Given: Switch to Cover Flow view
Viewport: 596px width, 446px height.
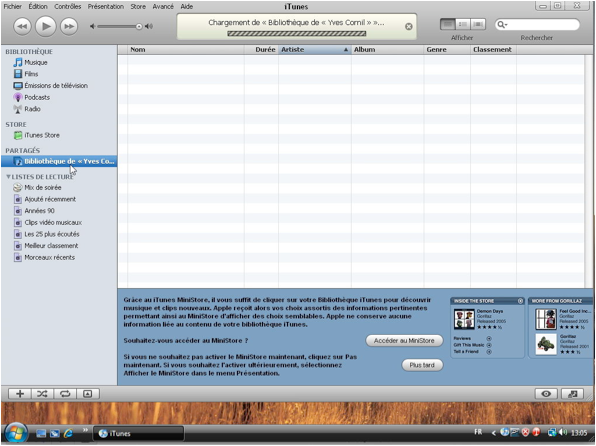Looking at the screenshot, I should pos(478,24).
